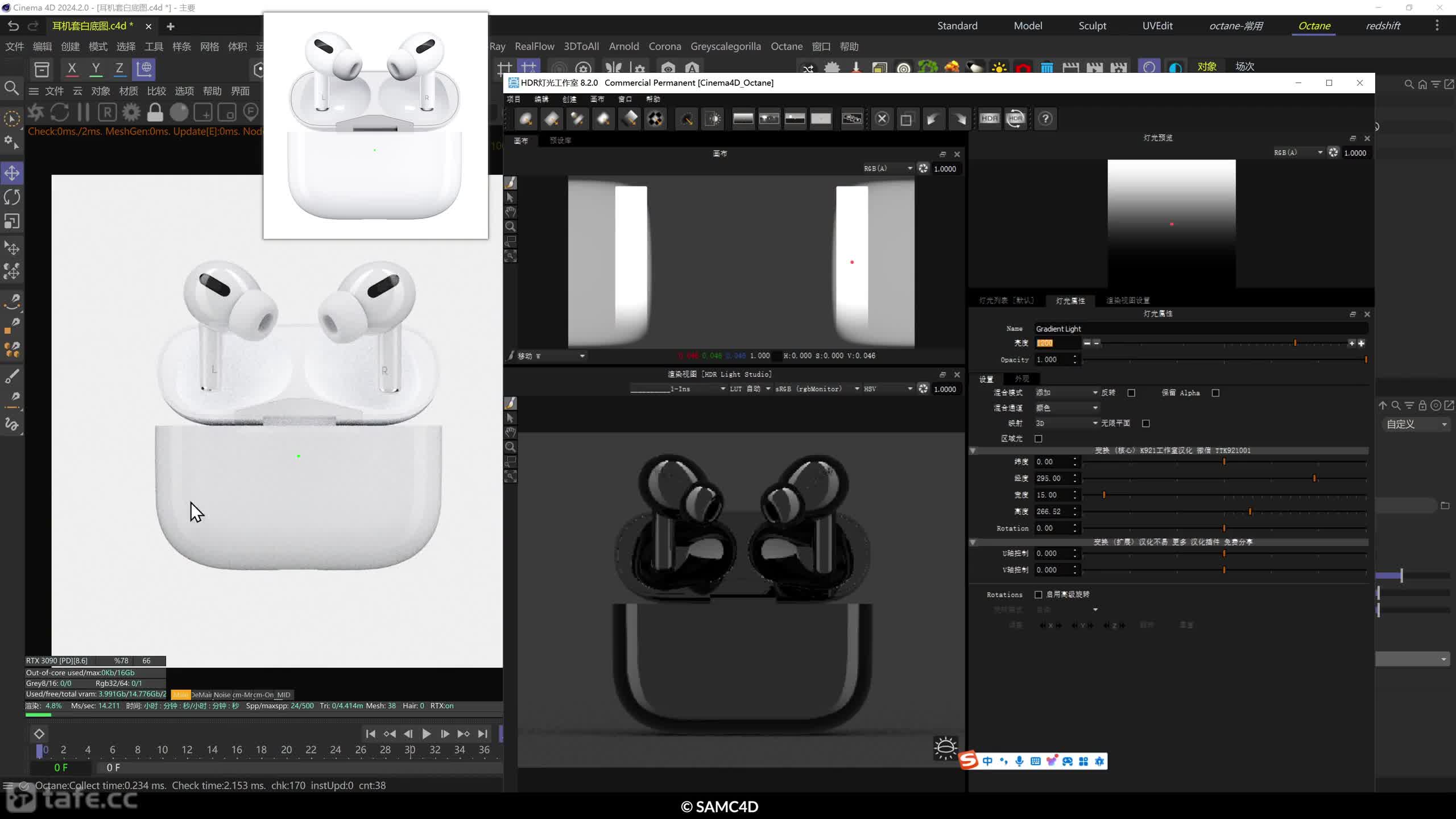Open the composite layers tool
Image resolution: width=1456 pixels, height=819 pixels.
(851, 119)
